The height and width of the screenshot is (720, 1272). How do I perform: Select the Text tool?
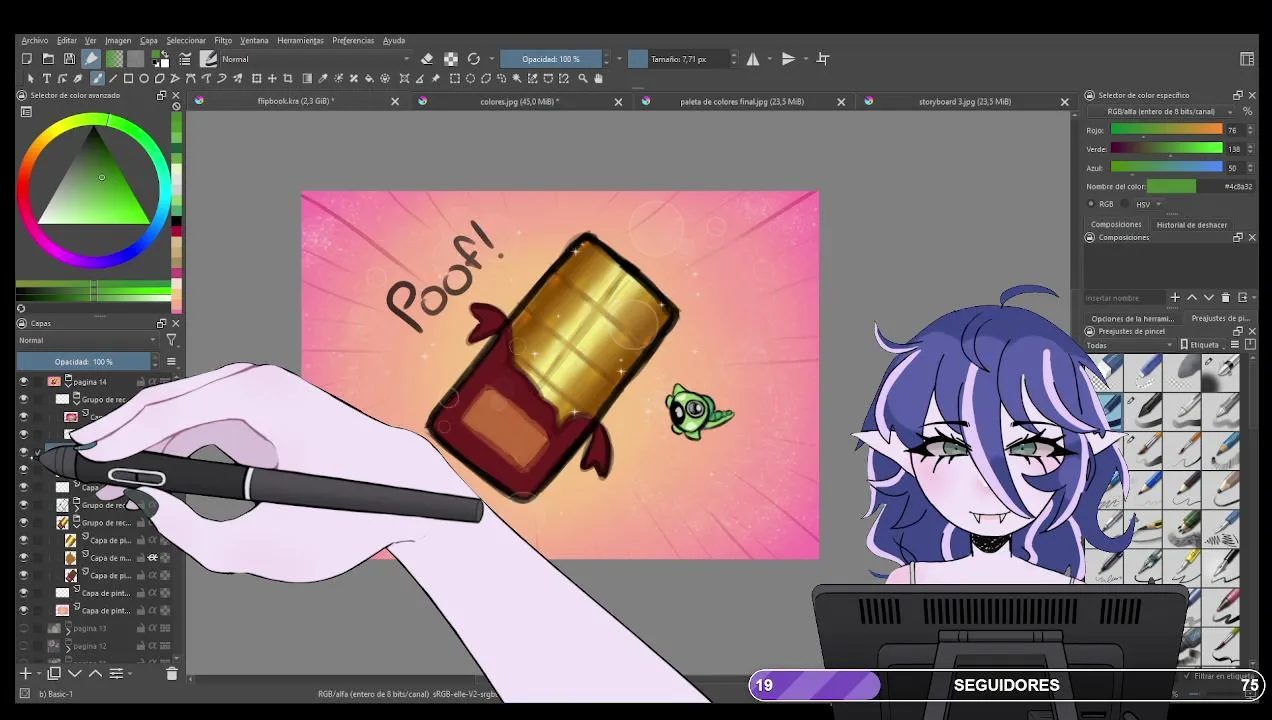click(46, 78)
